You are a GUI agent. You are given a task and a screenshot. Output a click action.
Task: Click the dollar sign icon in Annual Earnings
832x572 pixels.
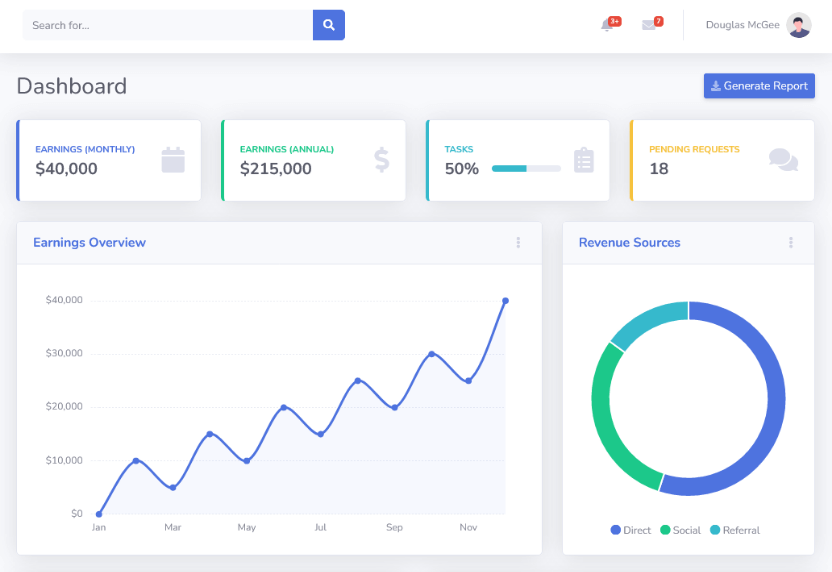382,160
